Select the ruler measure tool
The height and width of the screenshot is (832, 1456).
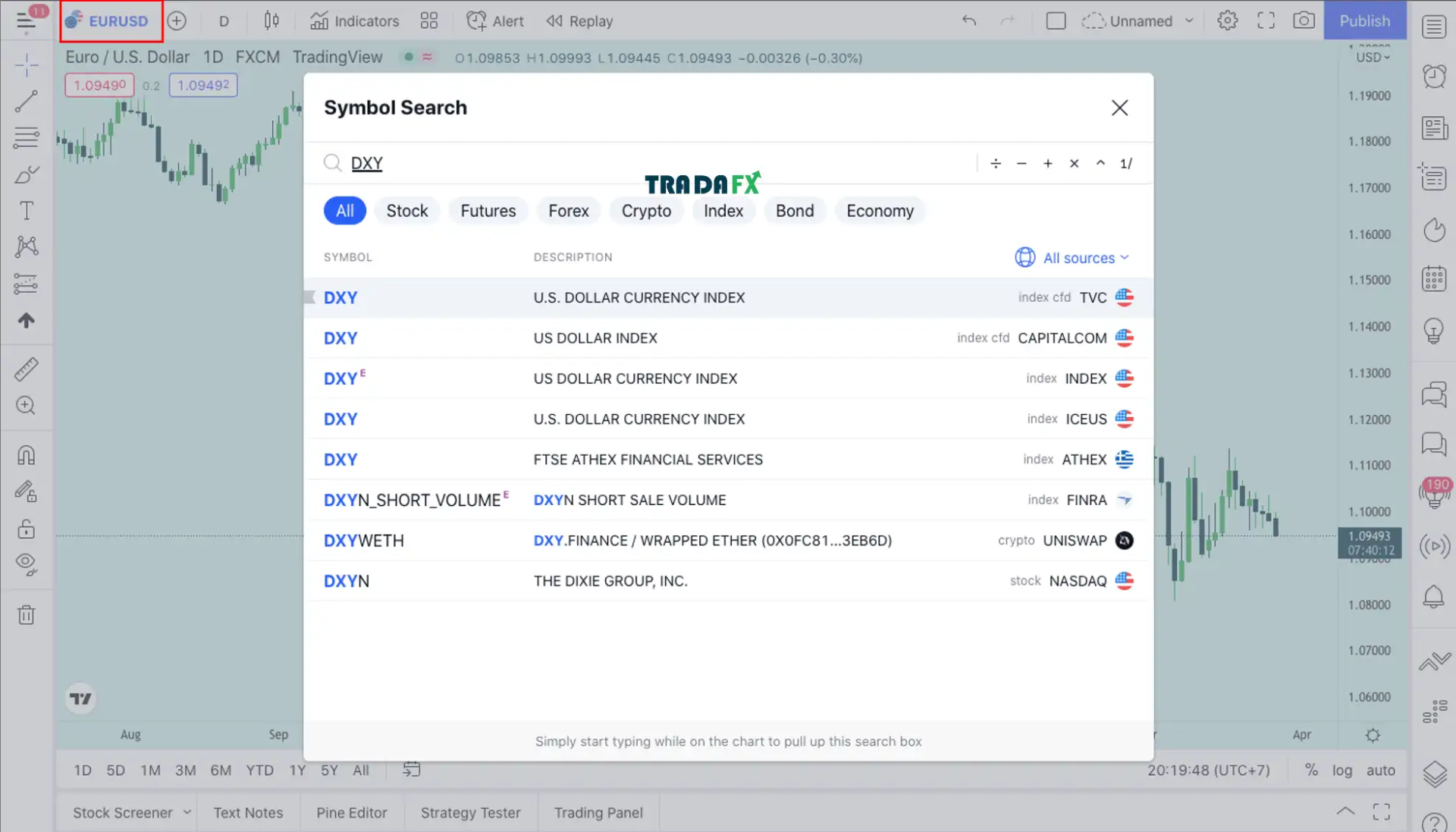point(27,369)
